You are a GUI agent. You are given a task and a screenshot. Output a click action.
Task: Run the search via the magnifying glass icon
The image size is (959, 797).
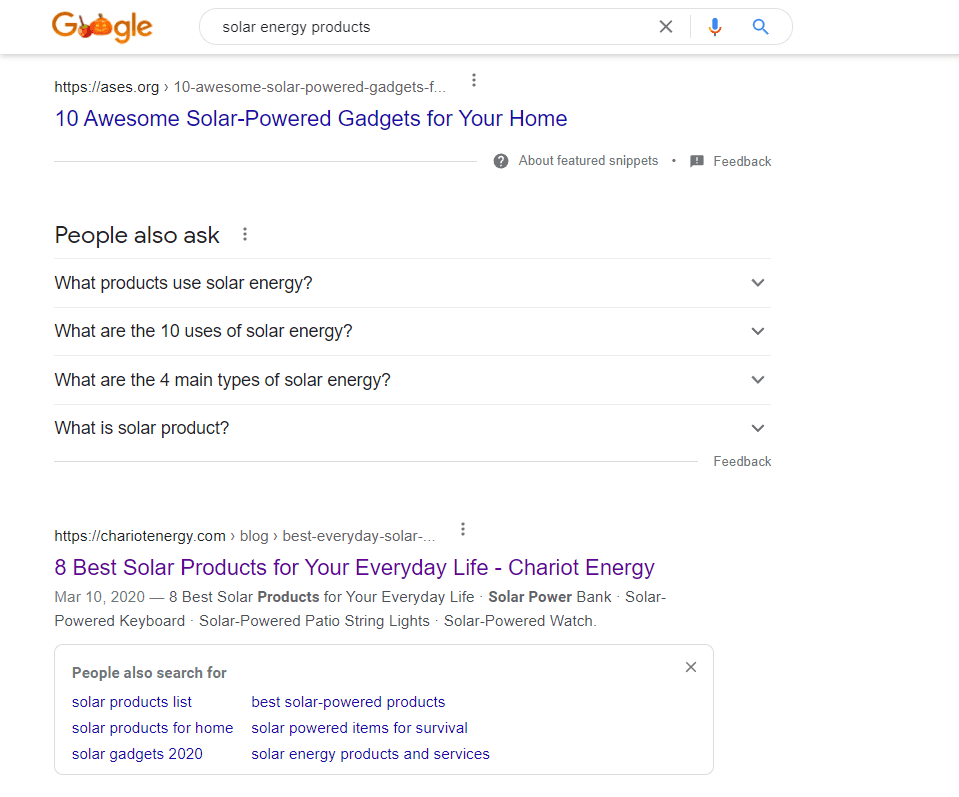click(760, 27)
